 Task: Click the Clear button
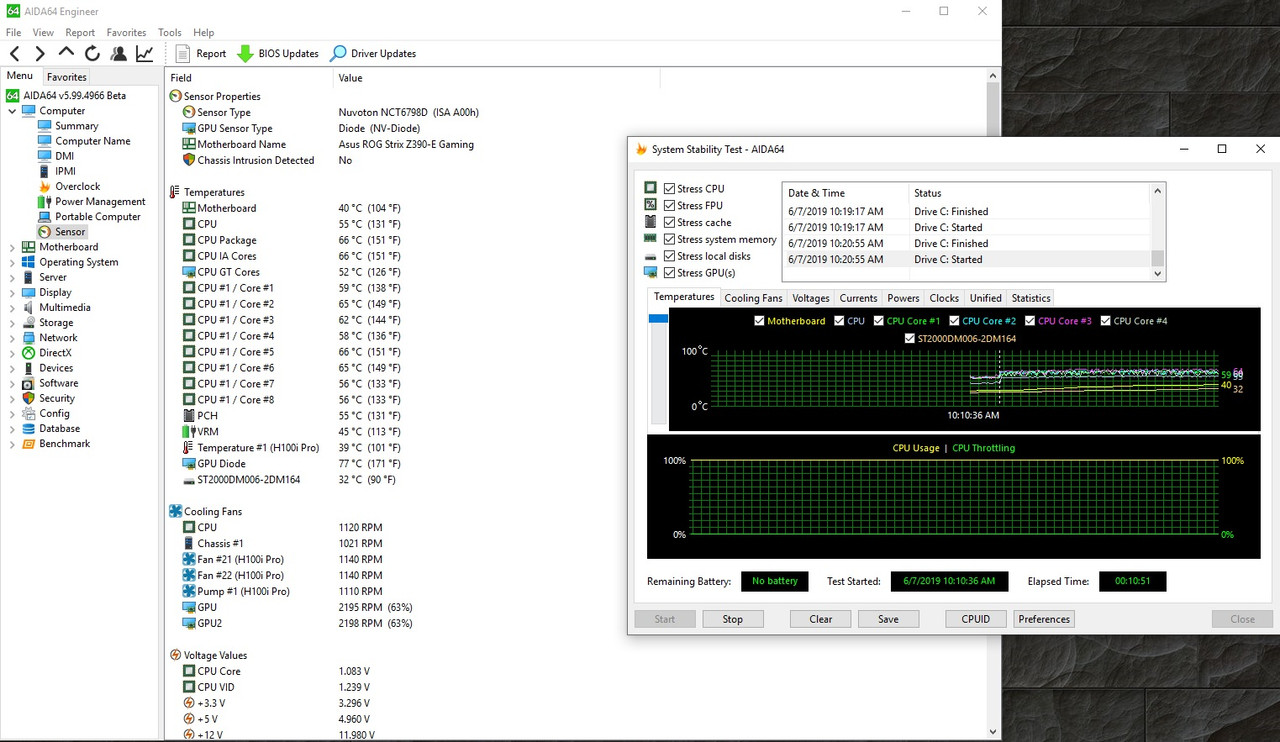pyautogui.click(x=821, y=619)
